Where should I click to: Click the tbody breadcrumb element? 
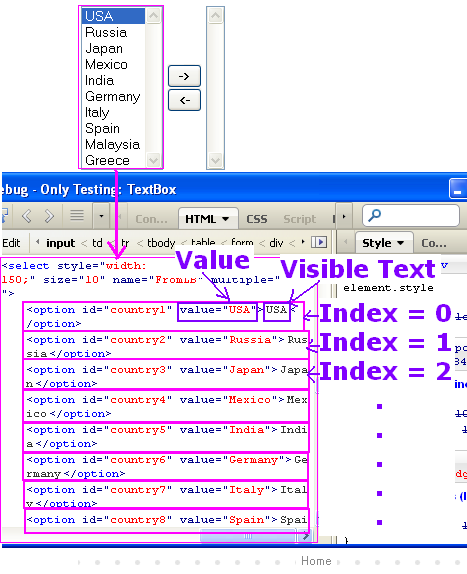(x=161, y=243)
